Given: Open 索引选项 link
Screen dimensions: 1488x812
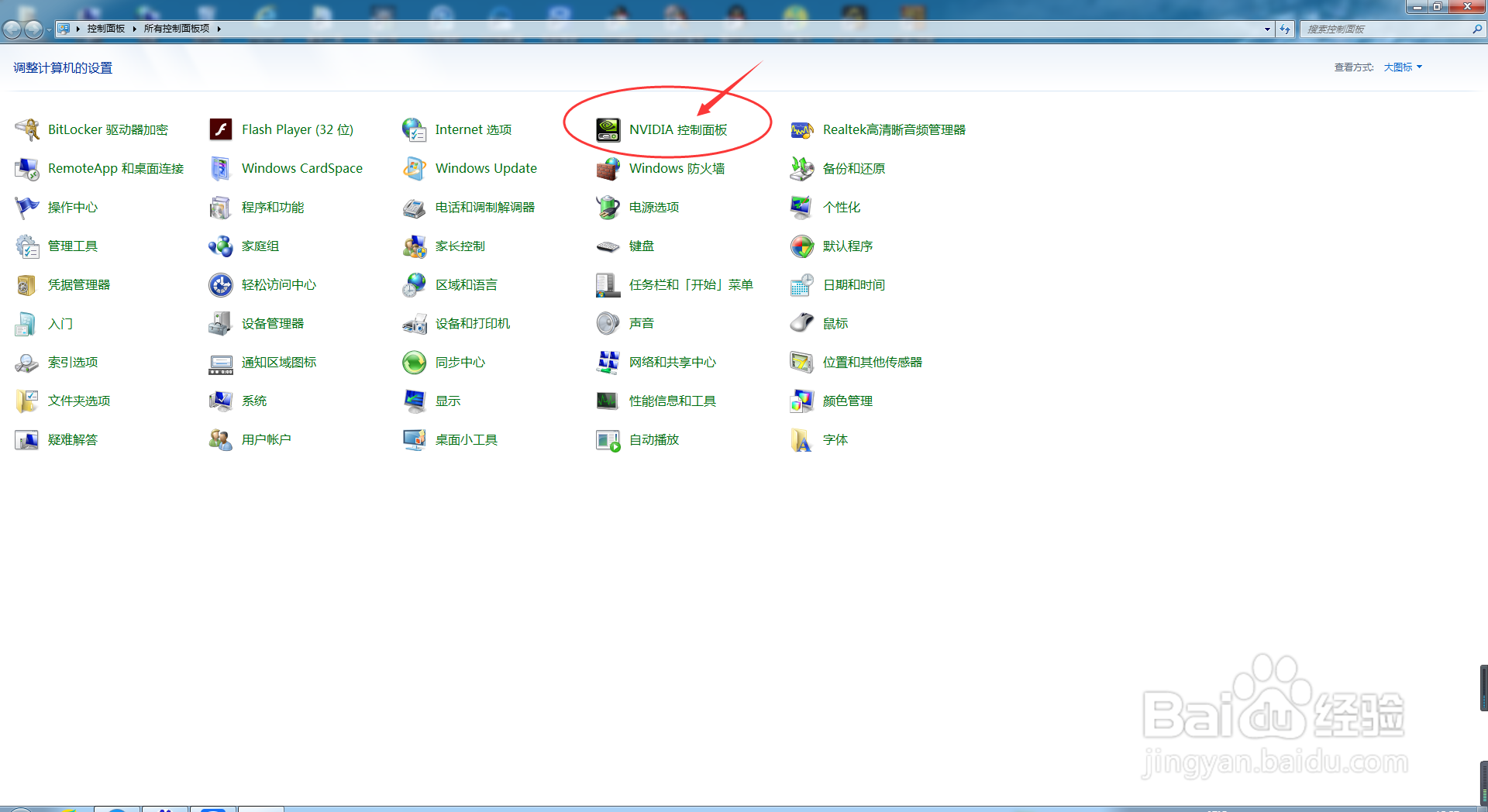Looking at the screenshot, I should [x=73, y=362].
